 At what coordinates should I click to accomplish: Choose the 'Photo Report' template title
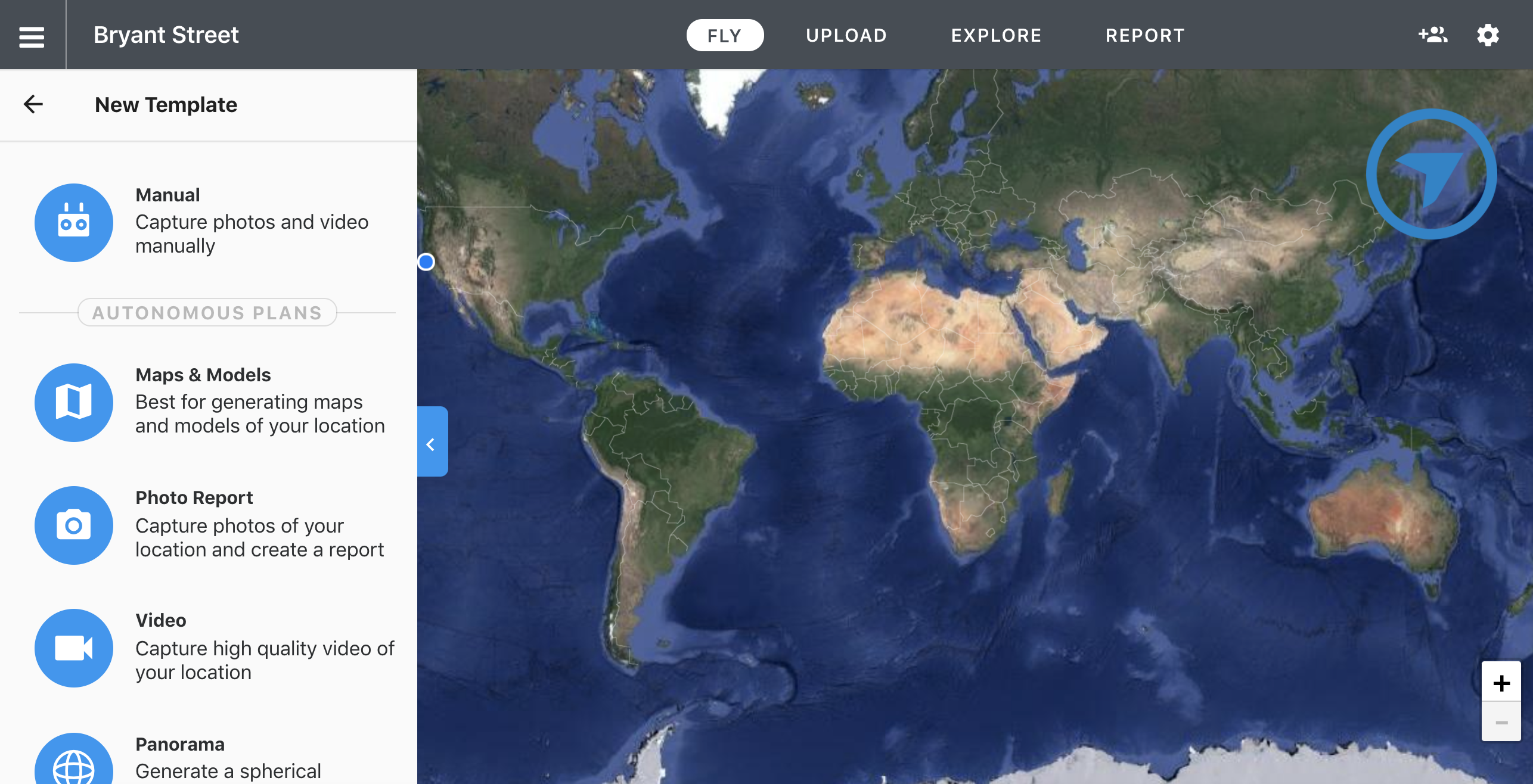click(194, 497)
